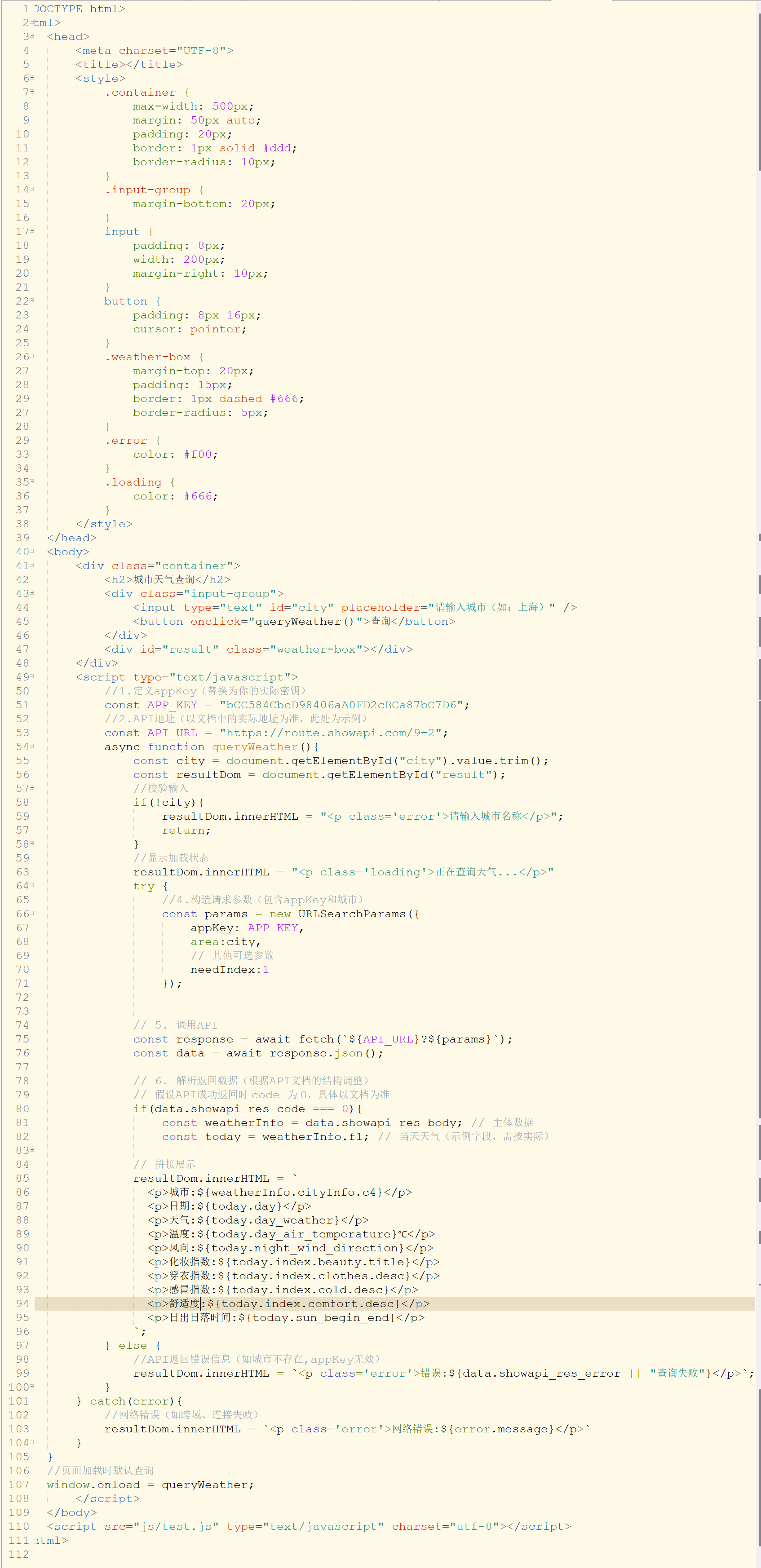Fold the .loading rule on line 35
761x1568 pixels.
point(31,482)
